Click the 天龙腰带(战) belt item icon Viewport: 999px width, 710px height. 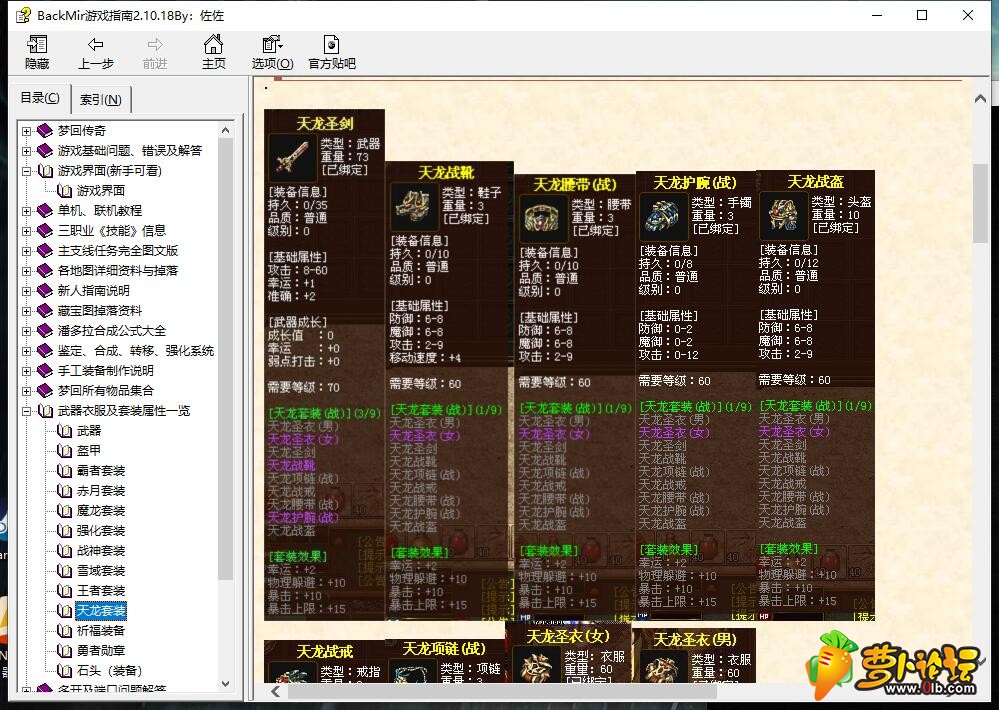tap(543, 217)
